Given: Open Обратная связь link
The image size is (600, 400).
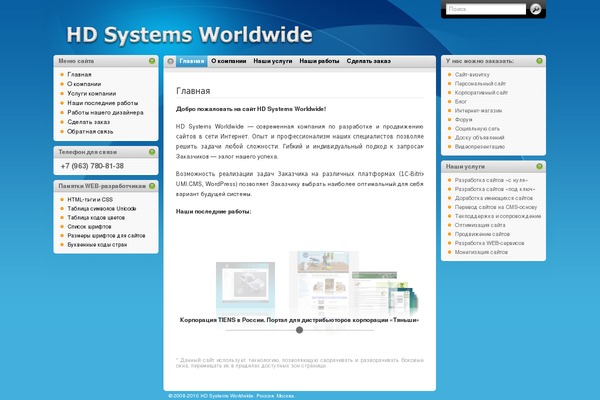Looking at the screenshot, I should click(x=90, y=131).
